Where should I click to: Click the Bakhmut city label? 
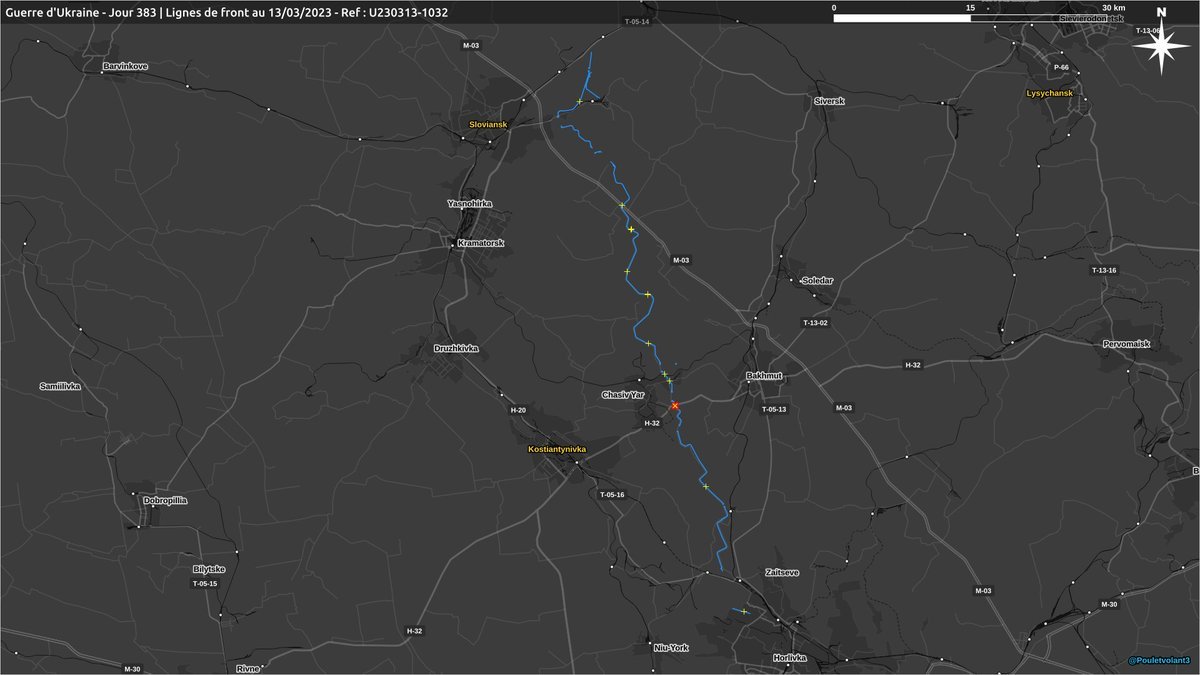click(763, 376)
